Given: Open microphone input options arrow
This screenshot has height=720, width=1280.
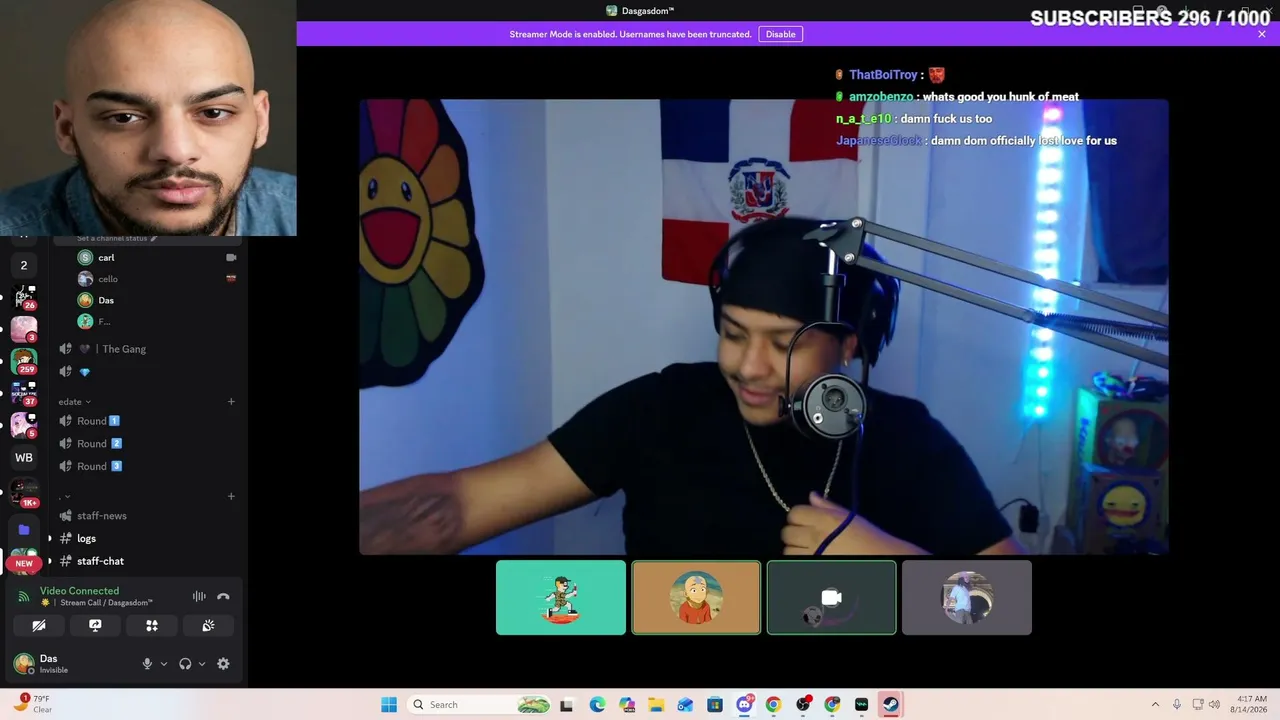Looking at the screenshot, I should tap(164, 664).
